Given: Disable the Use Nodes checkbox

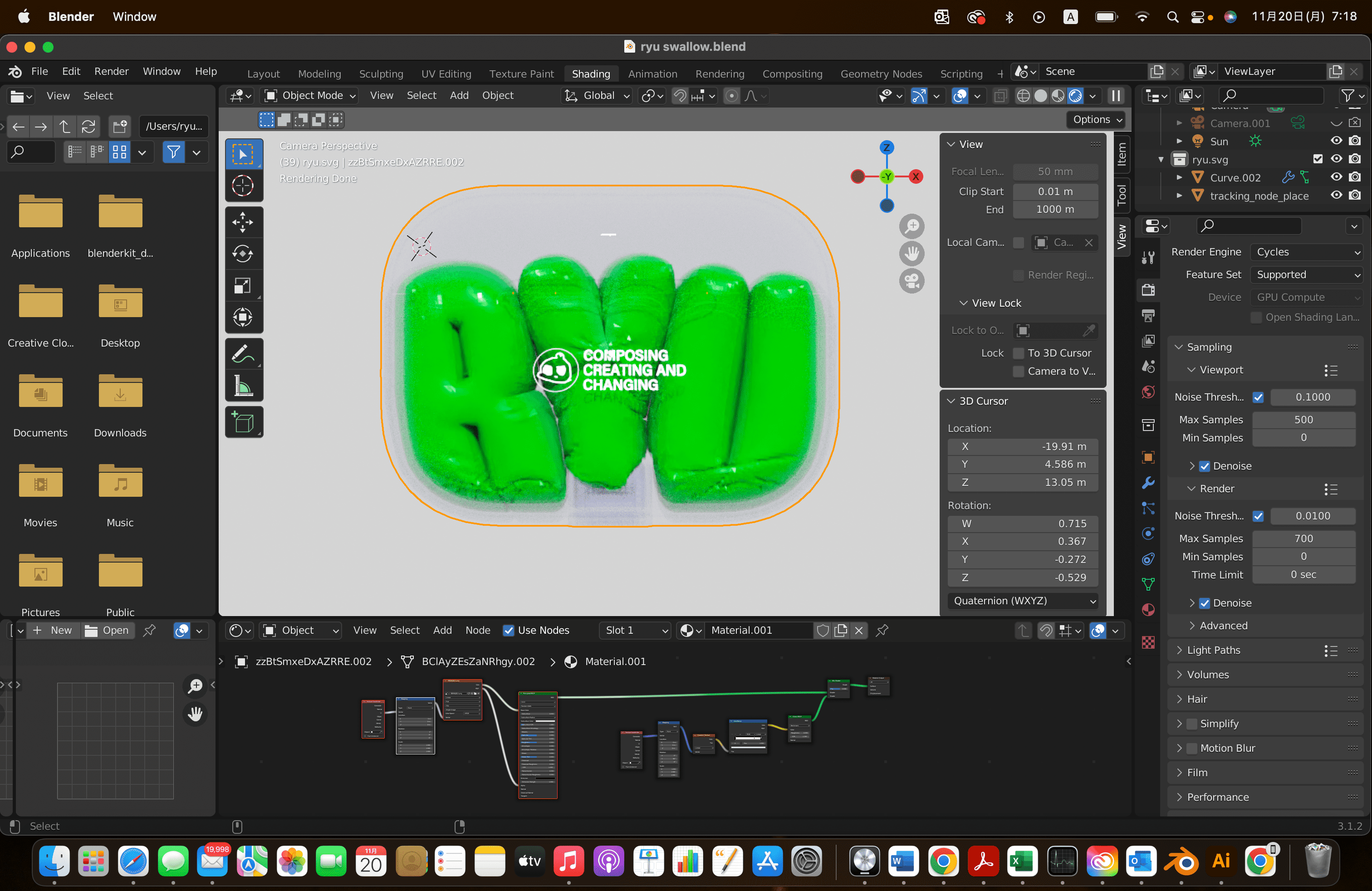Looking at the screenshot, I should pyautogui.click(x=508, y=631).
